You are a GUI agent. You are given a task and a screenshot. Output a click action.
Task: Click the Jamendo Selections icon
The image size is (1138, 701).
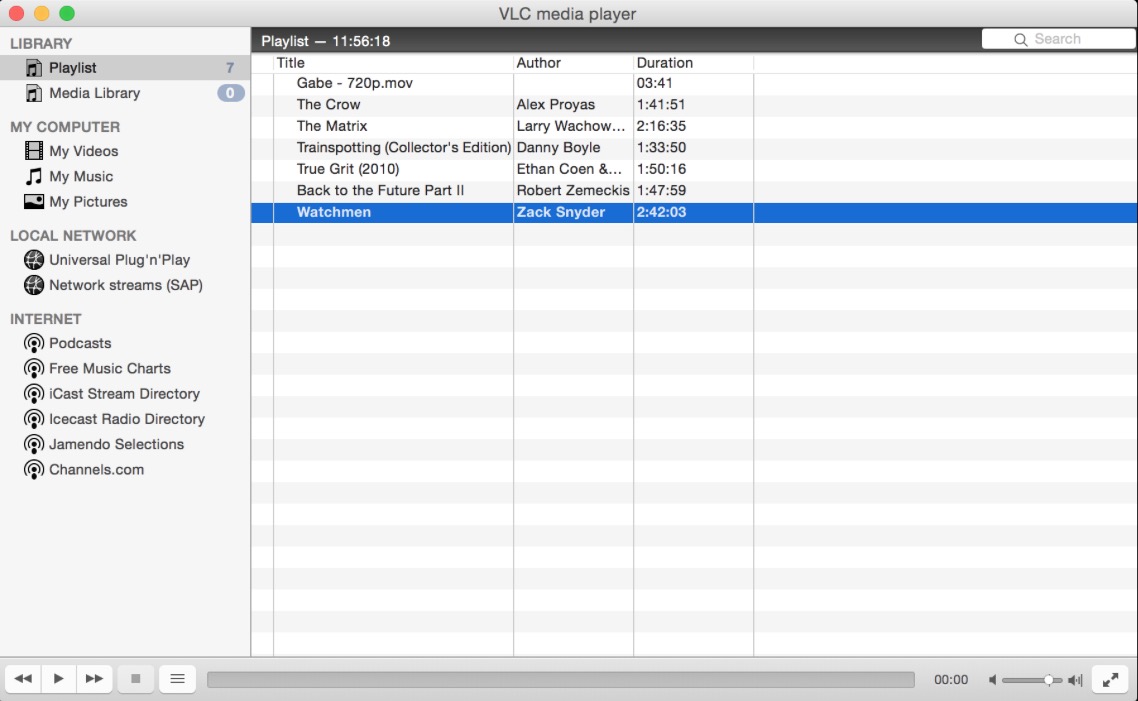click(33, 444)
